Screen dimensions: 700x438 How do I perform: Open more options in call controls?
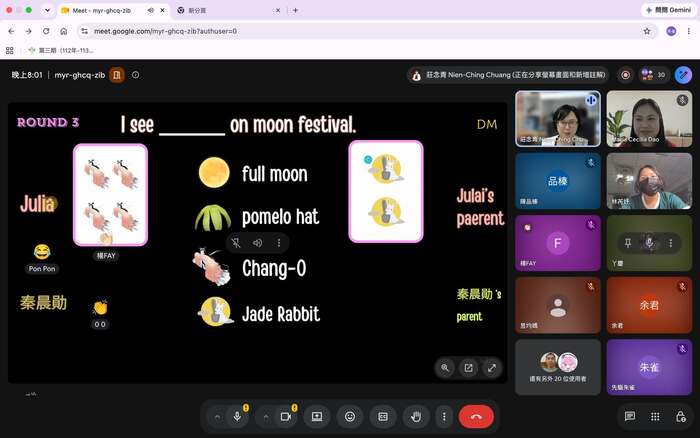point(444,417)
